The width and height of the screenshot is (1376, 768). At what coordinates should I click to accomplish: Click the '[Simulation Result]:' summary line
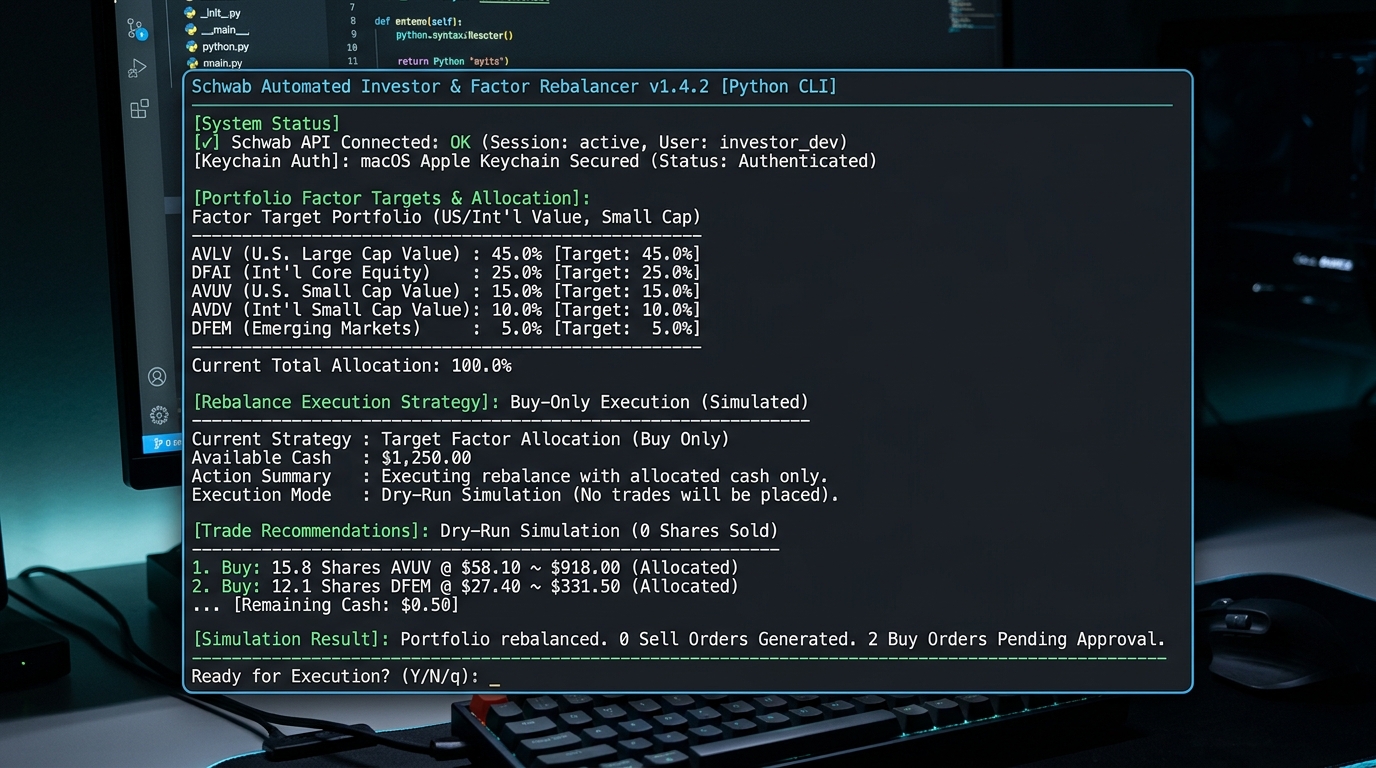click(x=679, y=639)
